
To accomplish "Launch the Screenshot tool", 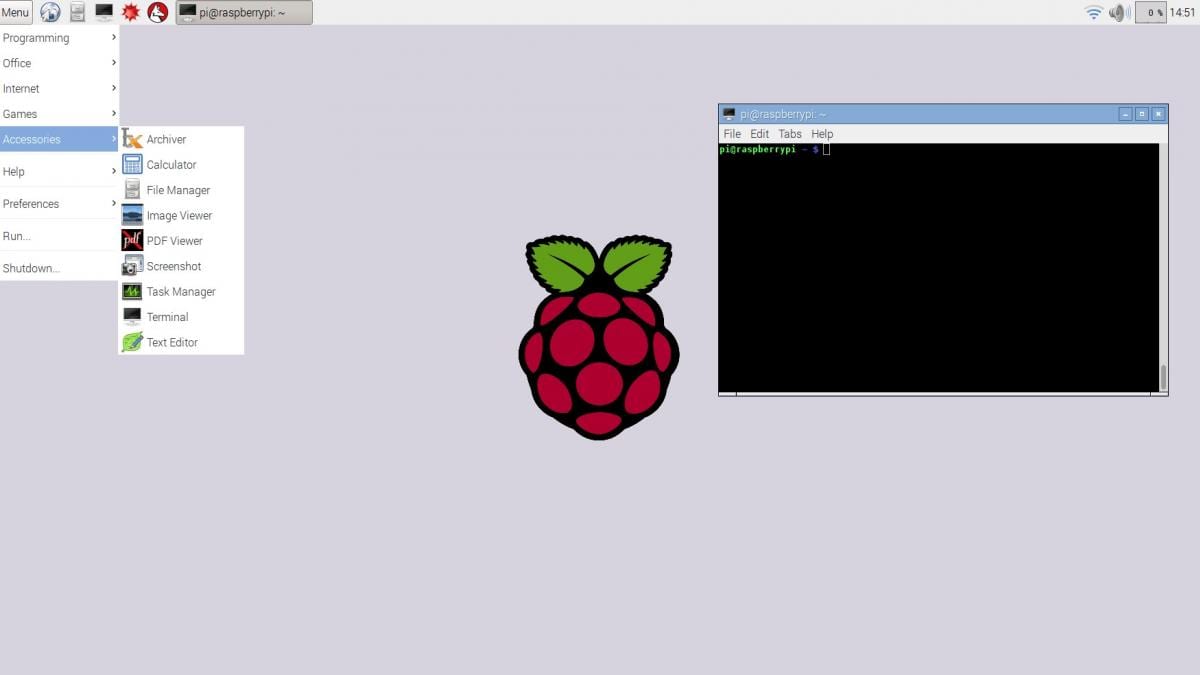I will [174, 266].
